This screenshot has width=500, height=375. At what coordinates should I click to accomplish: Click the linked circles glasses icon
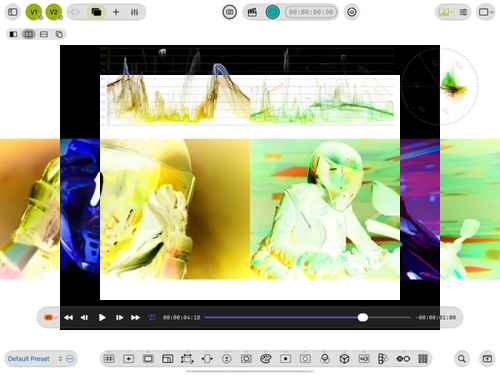403,359
